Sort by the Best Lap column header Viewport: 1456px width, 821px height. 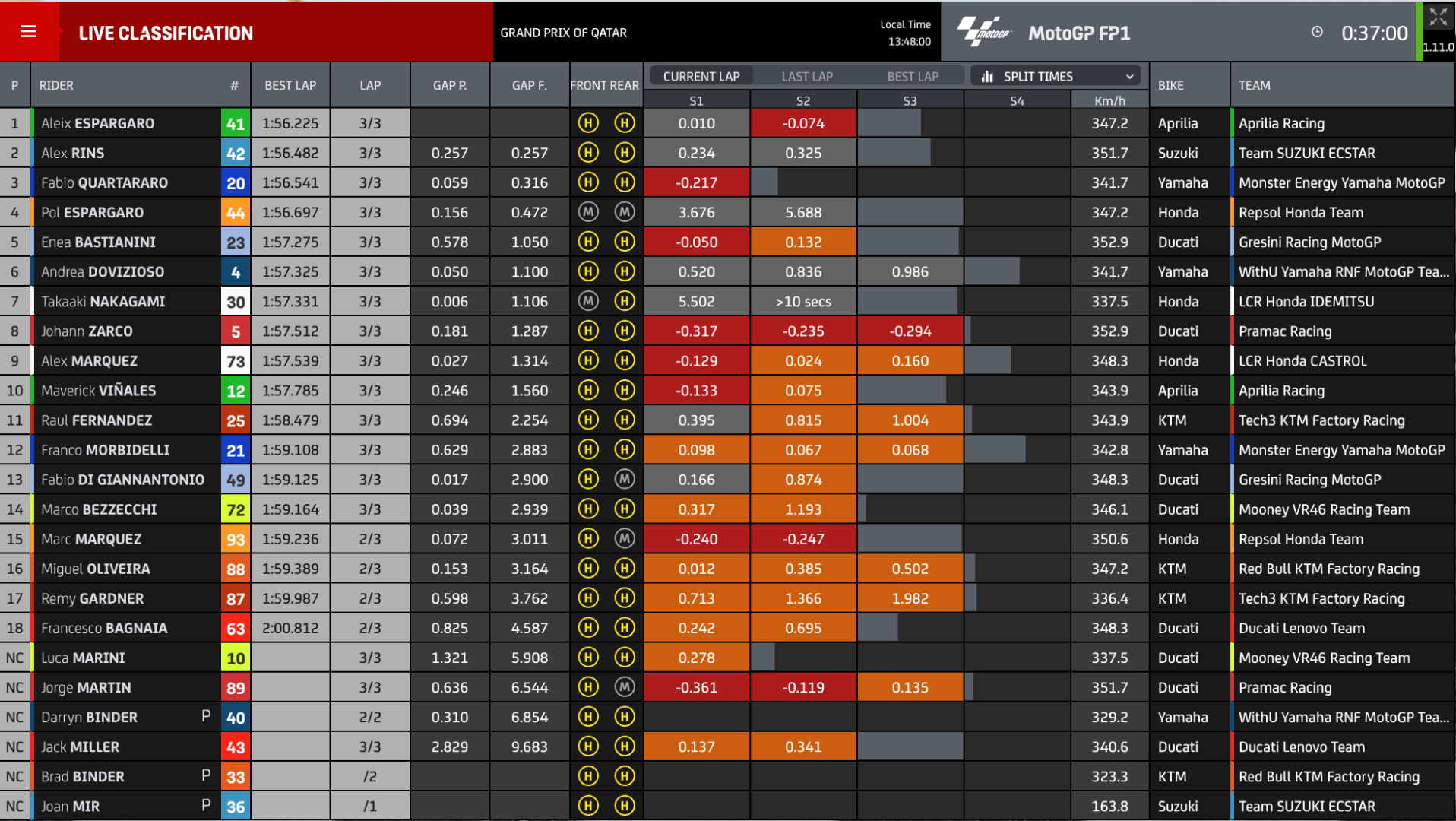(290, 85)
